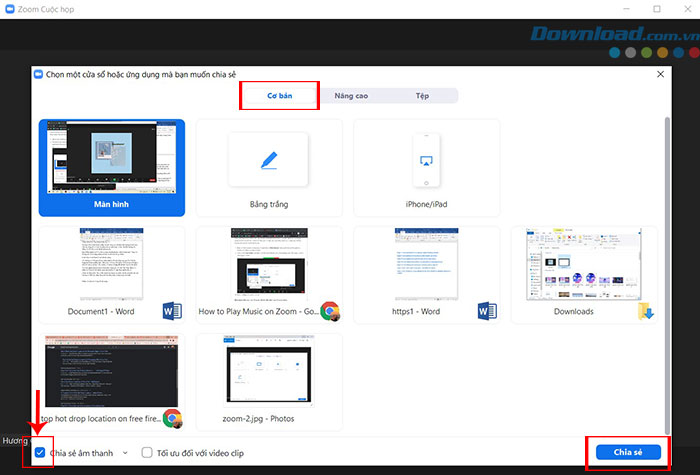The width and height of the screenshot is (700, 475).
Task: Click Chrome icon on top hot drop card
Action: point(172,418)
